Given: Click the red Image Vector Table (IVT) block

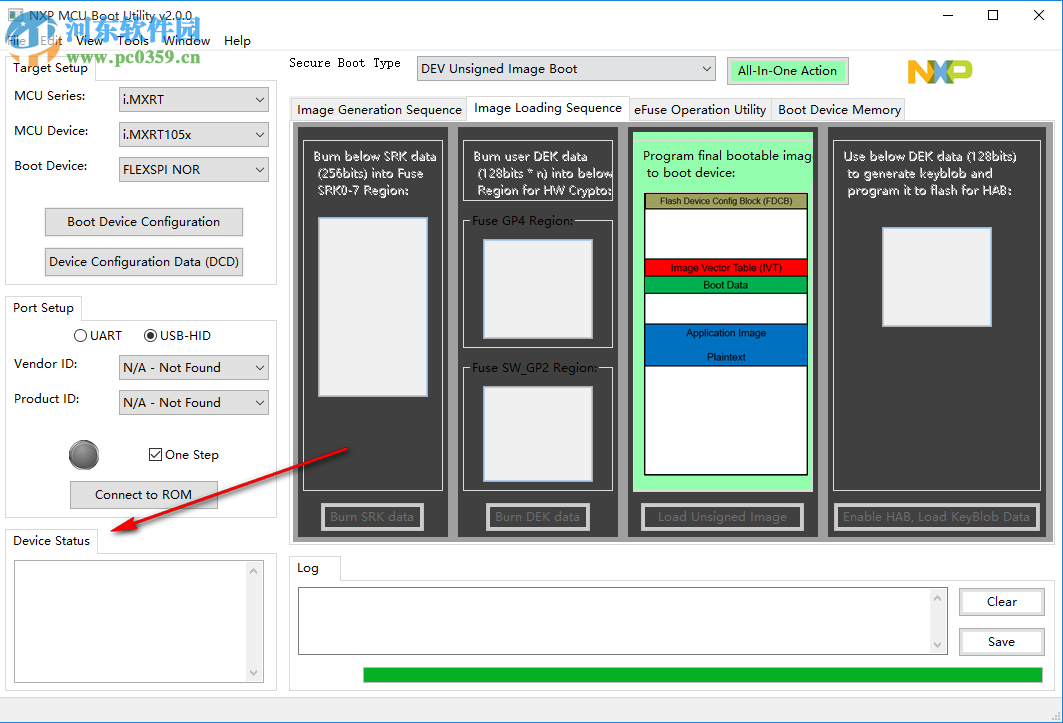Looking at the screenshot, I should 725,267.
